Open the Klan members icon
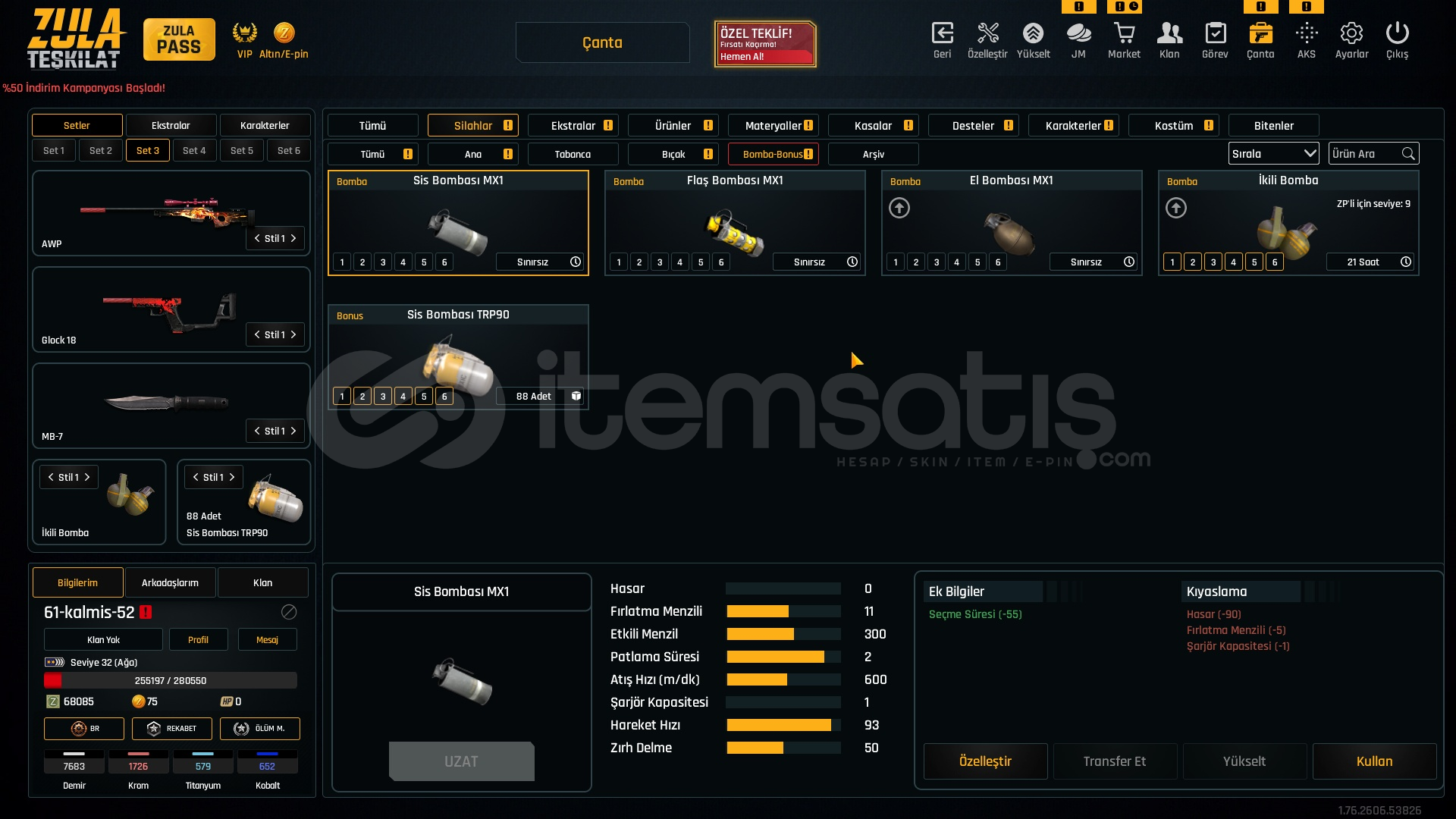The width and height of the screenshot is (1456, 819). (1169, 33)
